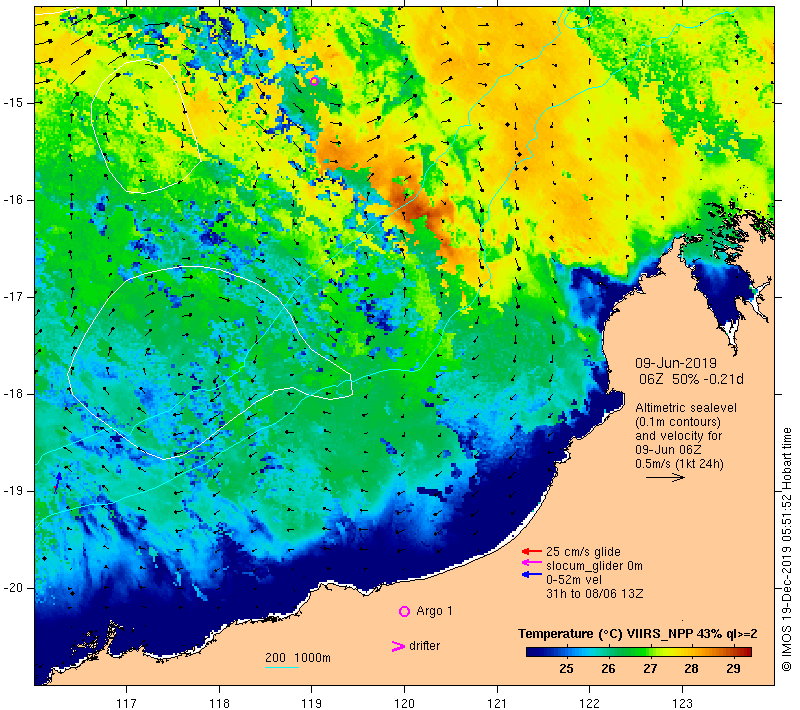Click the 25 label under the colorbar

[566, 669]
